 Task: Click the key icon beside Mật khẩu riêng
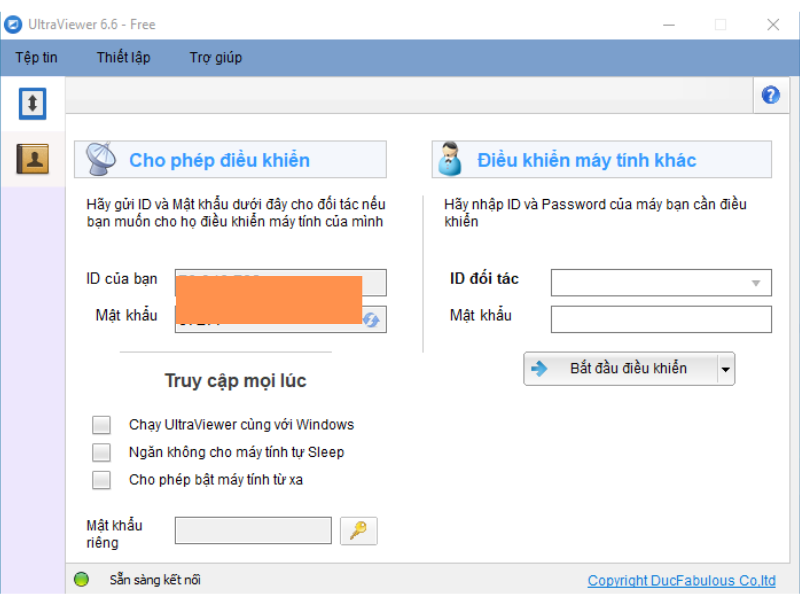[x=359, y=530]
